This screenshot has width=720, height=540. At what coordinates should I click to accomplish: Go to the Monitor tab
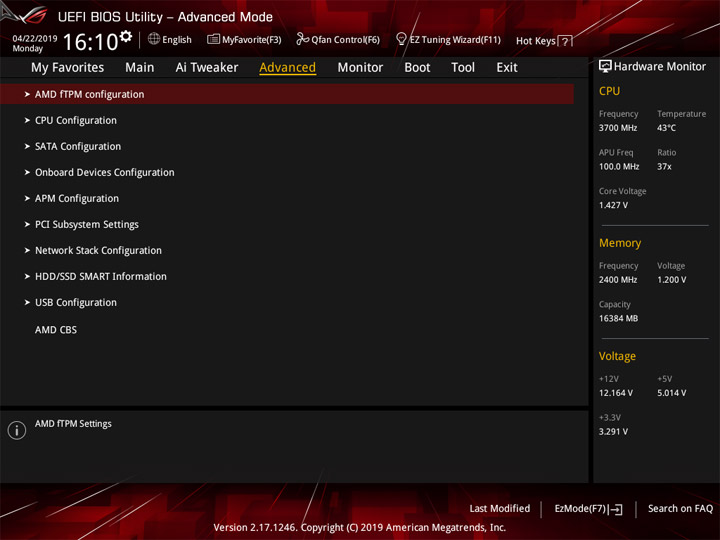tap(360, 68)
